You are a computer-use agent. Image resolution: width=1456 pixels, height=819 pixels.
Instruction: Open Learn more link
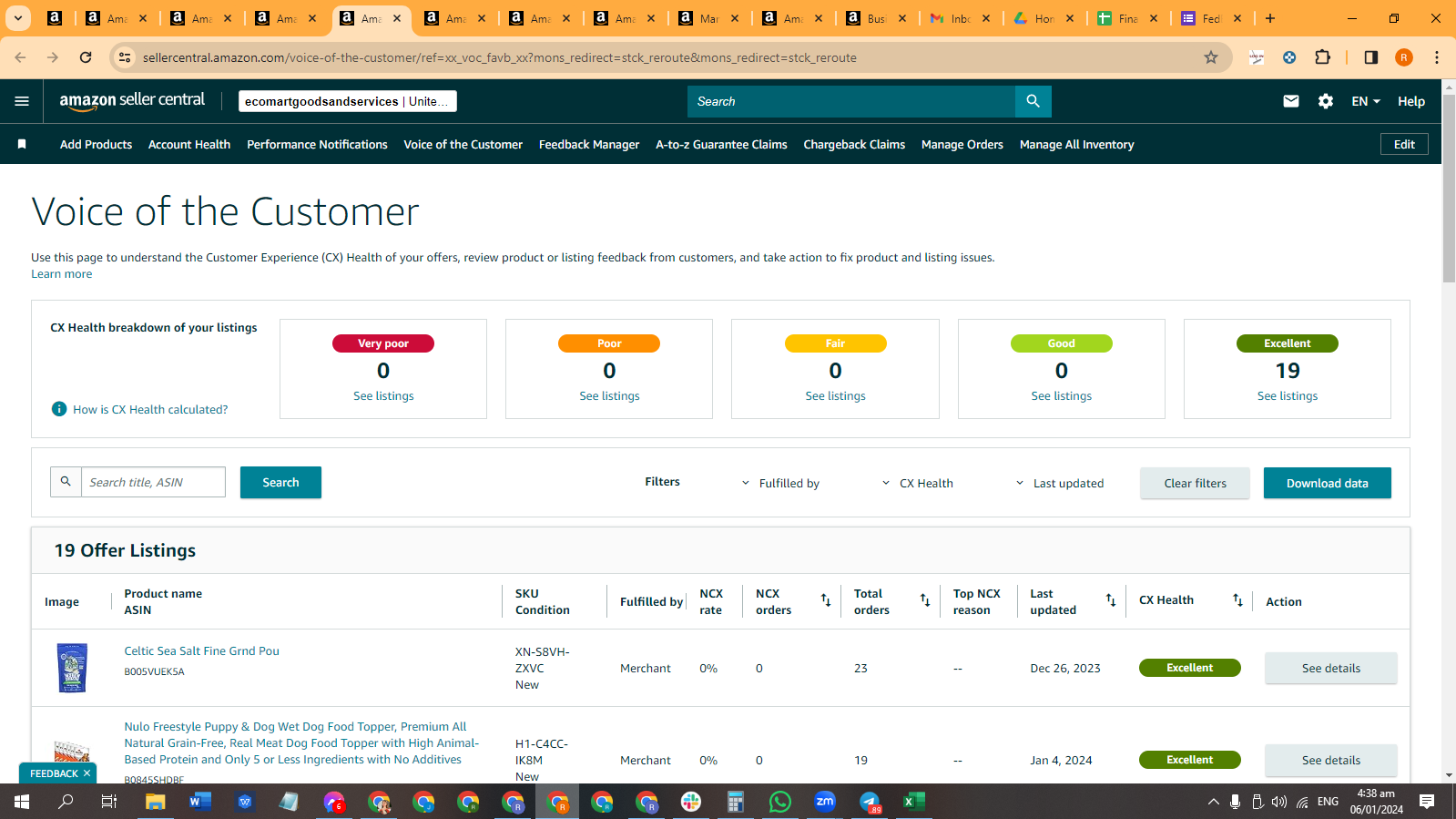[x=62, y=274]
